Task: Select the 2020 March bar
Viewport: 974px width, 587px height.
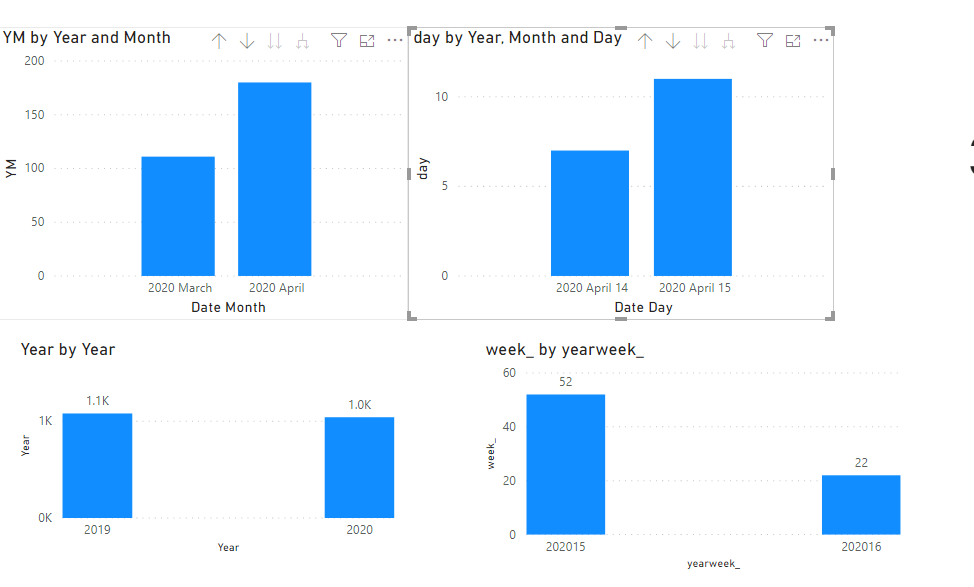Action: [178, 216]
